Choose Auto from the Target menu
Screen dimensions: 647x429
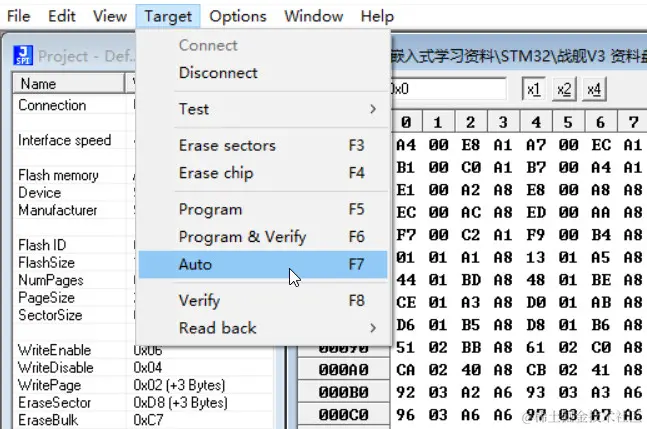[x=263, y=264]
